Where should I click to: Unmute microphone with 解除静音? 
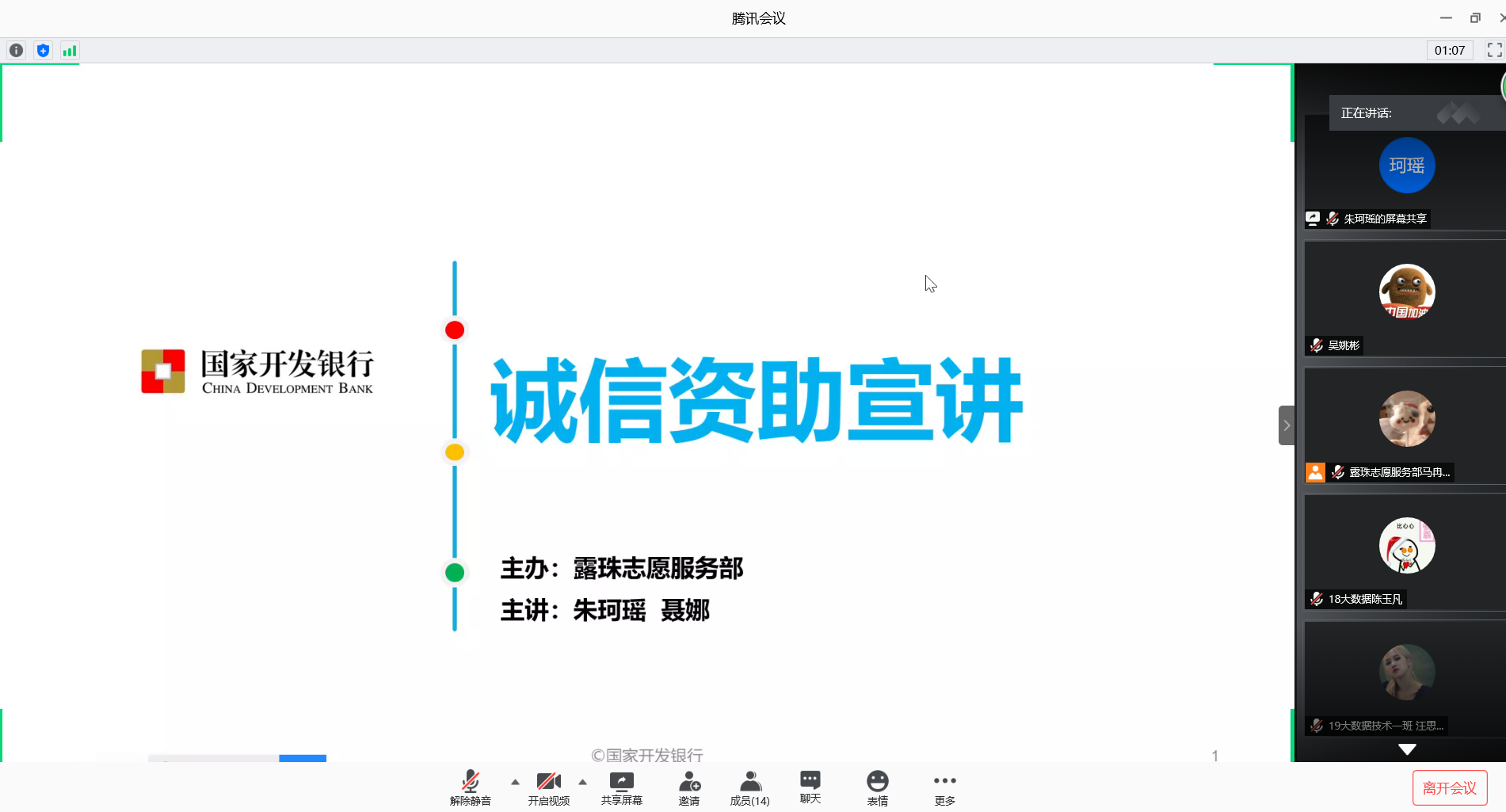471,788
